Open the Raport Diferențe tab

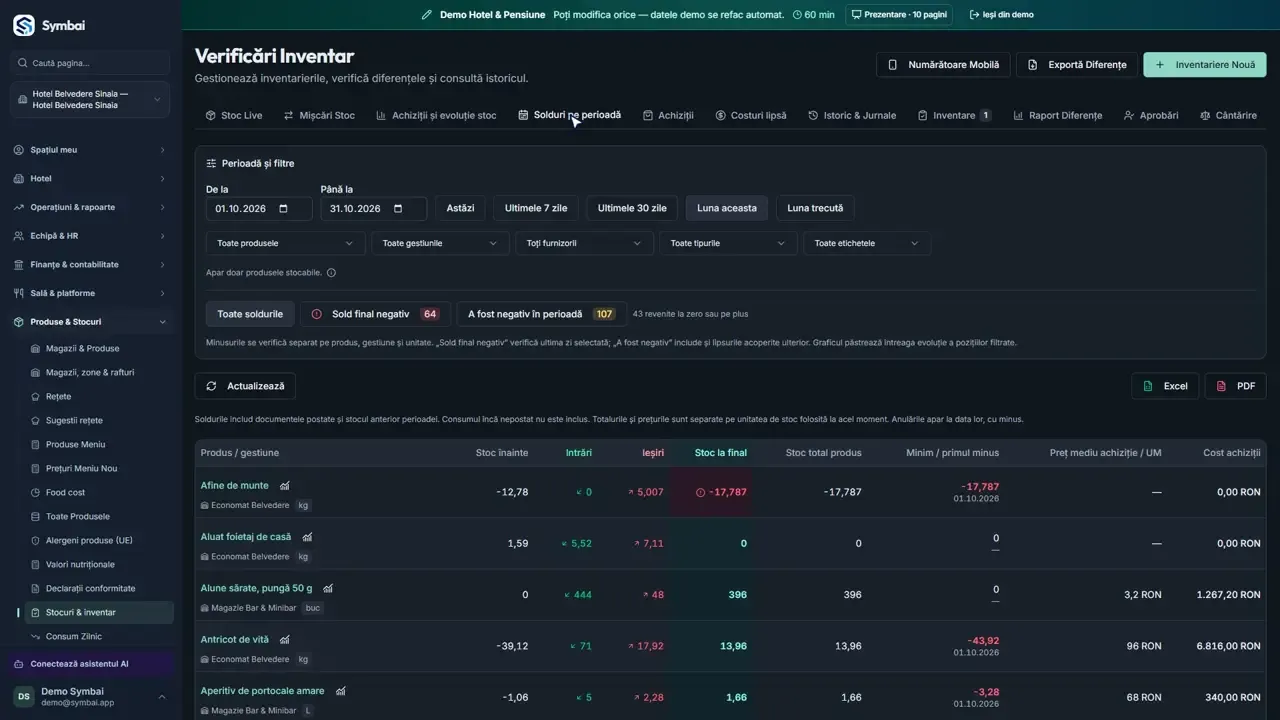coord(1058,115)
